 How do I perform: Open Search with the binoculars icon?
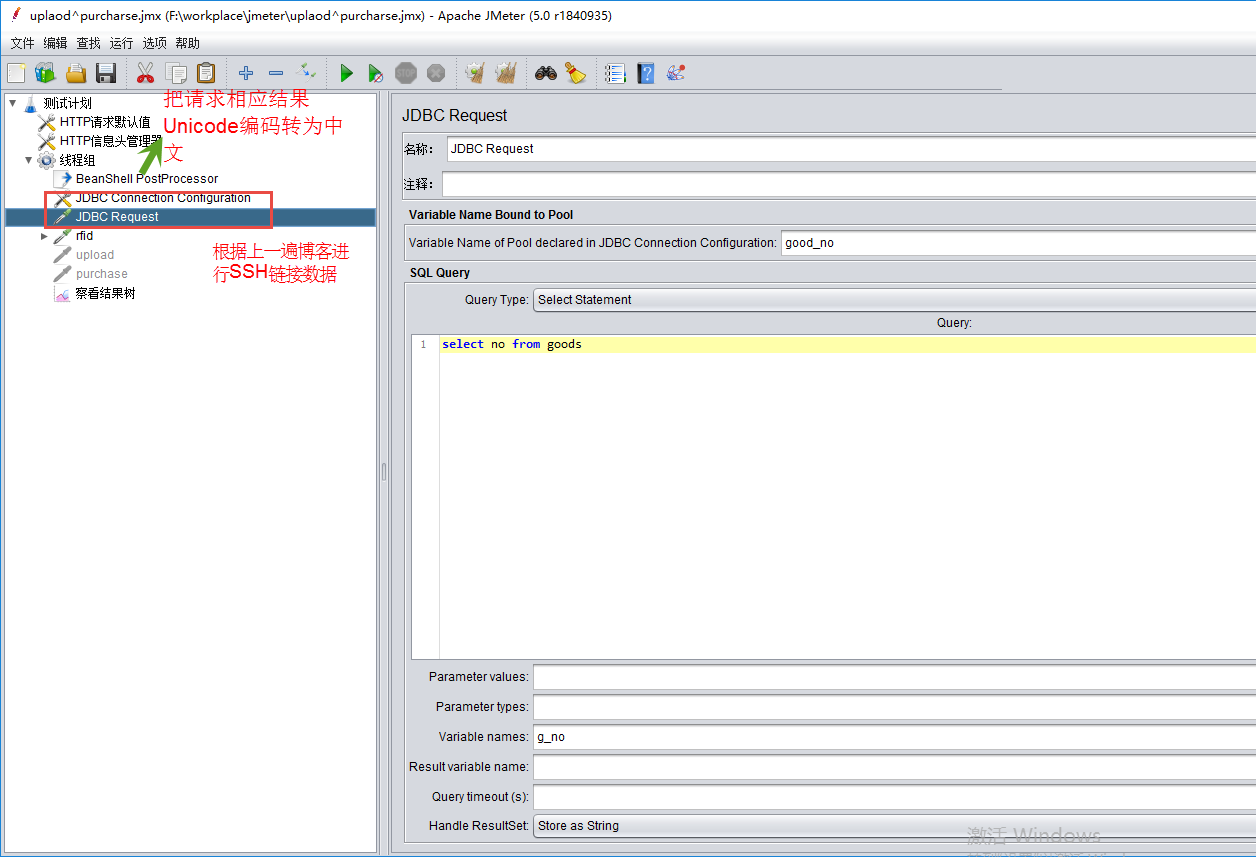pyautogui.click(x=545, y=73)
